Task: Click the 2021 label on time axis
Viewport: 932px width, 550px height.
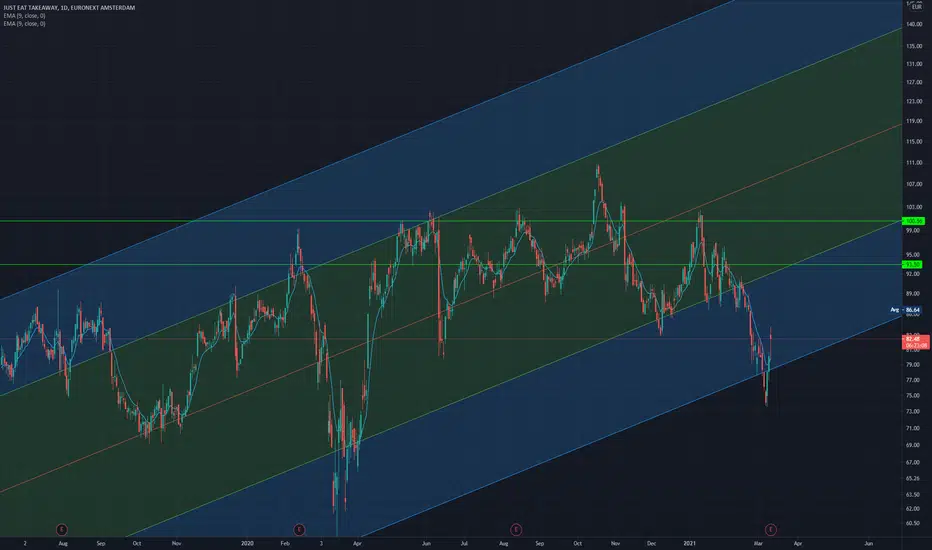Action: click(689, 543)
